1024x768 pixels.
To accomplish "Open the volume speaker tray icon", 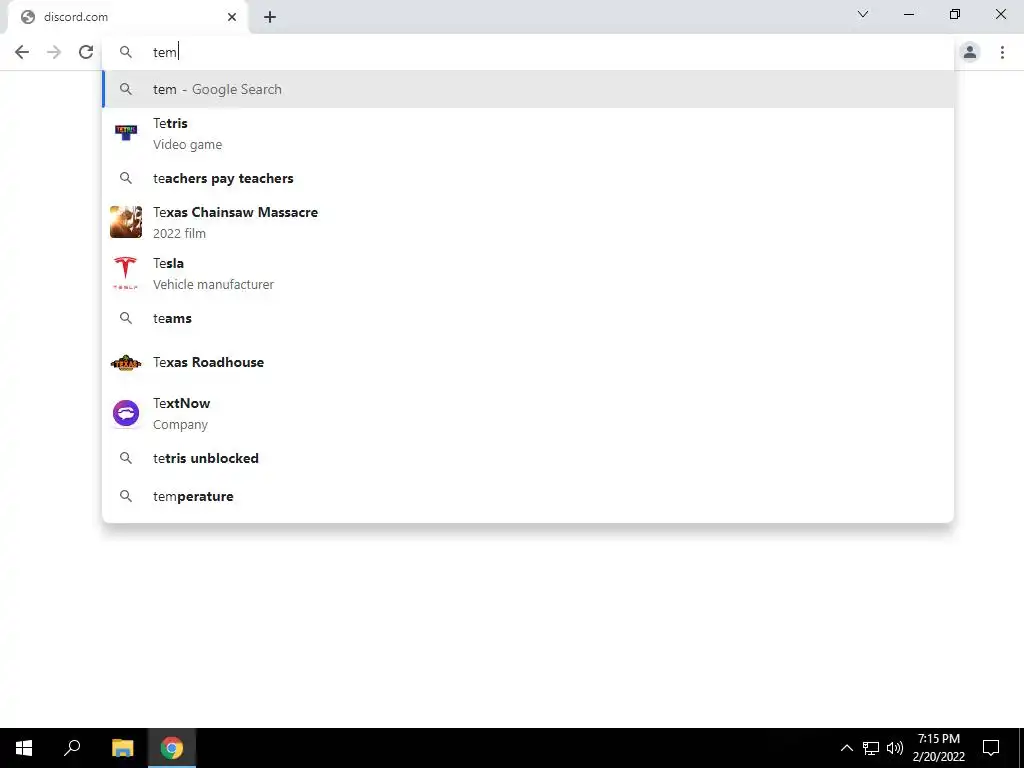I will (x=895, y=748).
